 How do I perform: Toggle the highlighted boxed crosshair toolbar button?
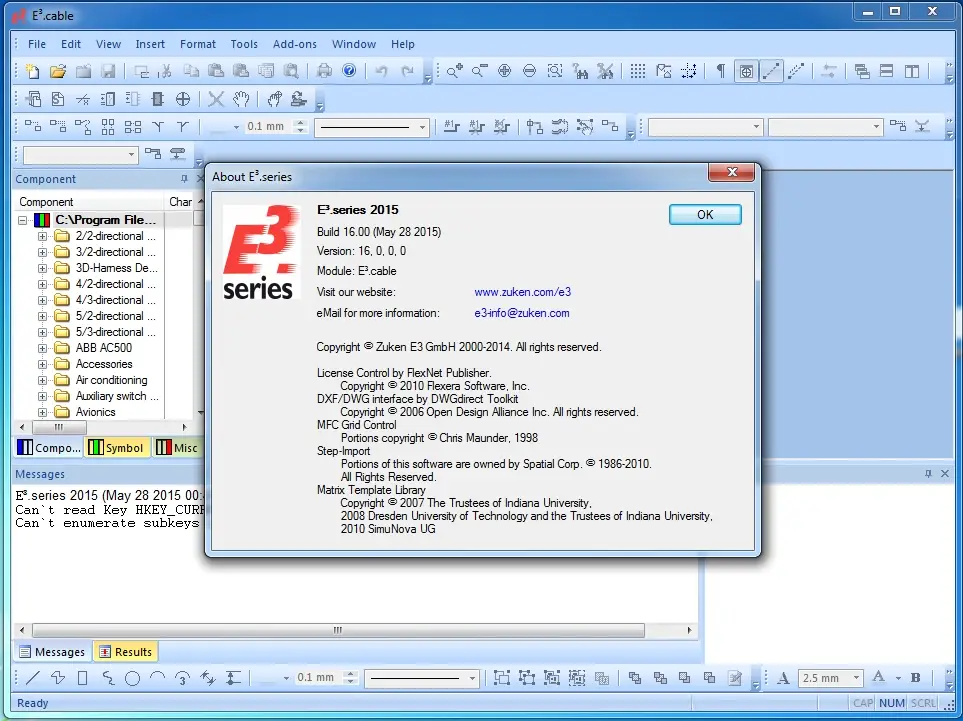click(746, 71)
